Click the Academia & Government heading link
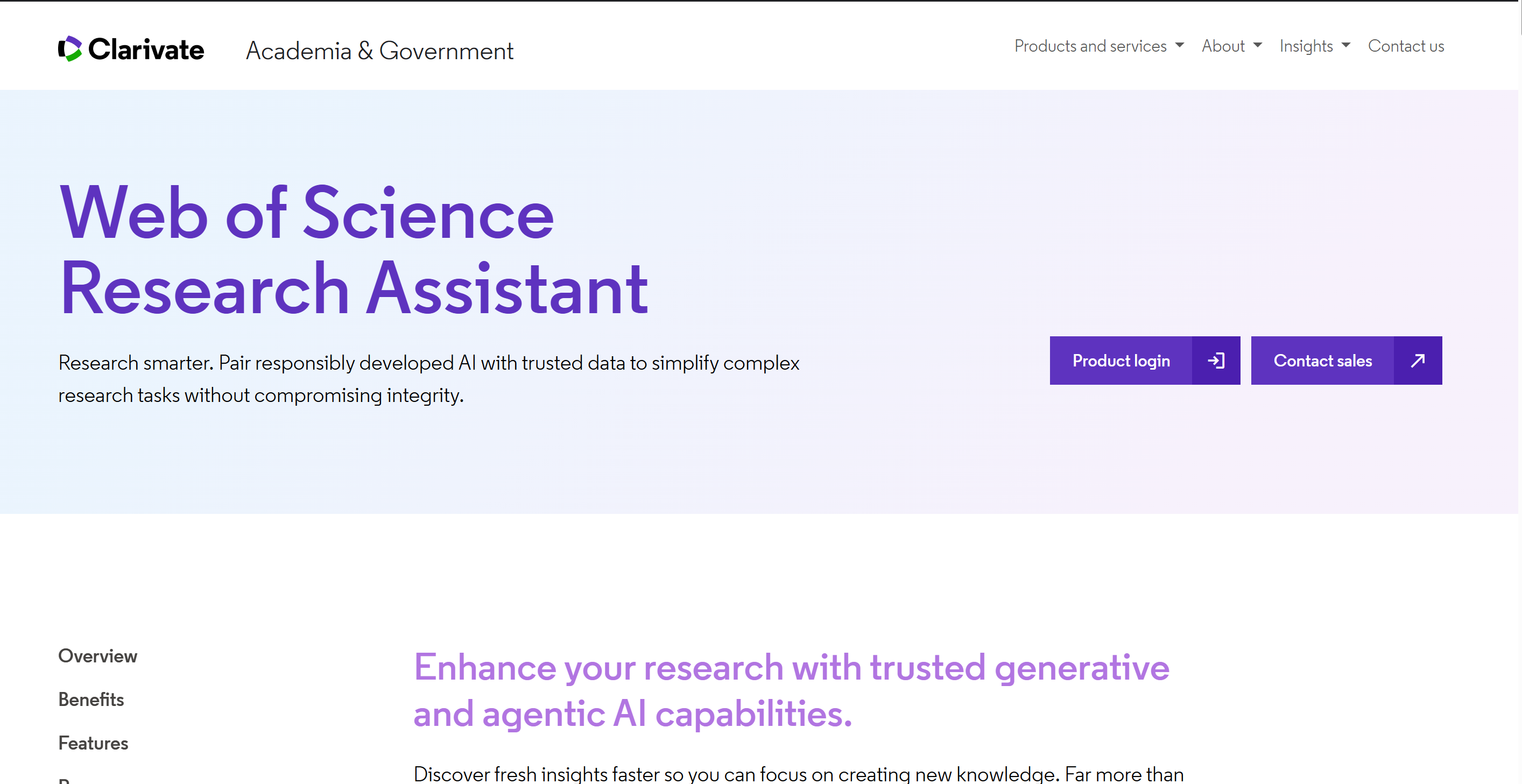The height and width of the screenshot is (784, 1522). pyautogui.click(x=379, y=51)
